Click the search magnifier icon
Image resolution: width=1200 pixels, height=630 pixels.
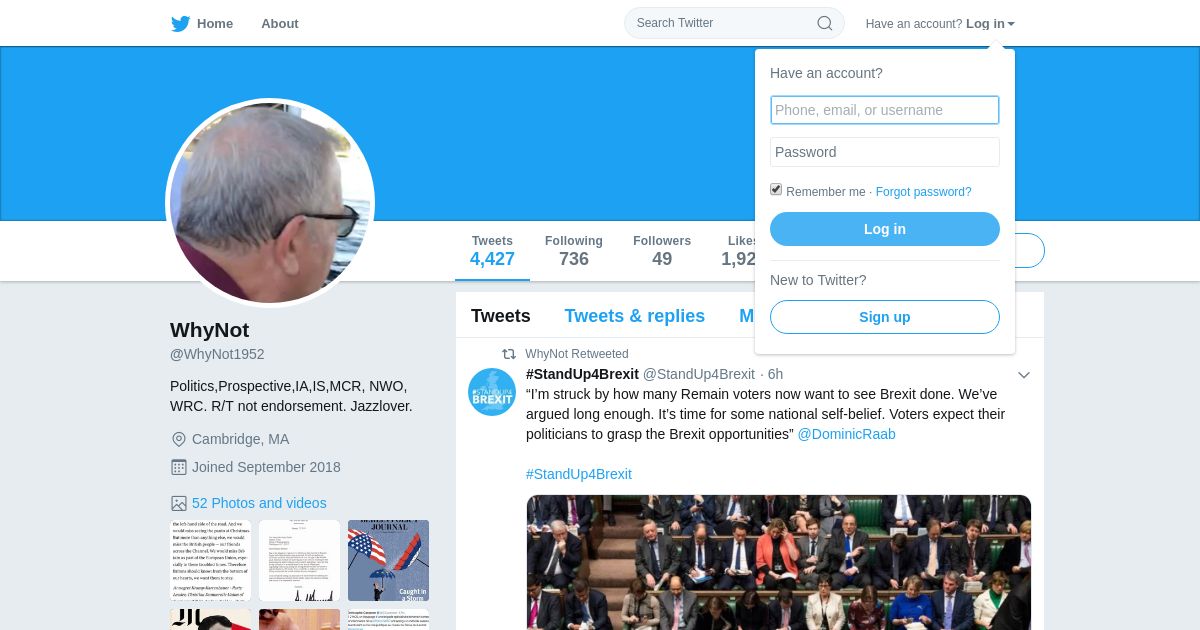pos(824,23)
